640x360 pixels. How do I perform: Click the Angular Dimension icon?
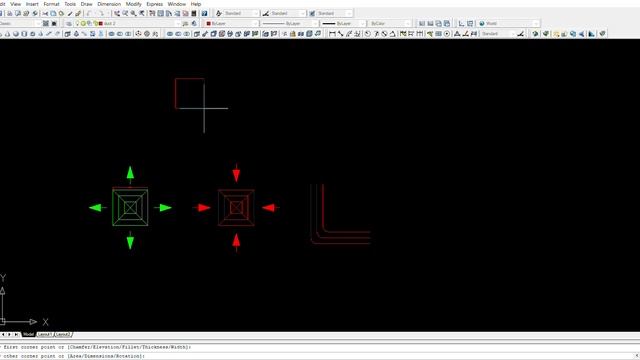[393, 34]
